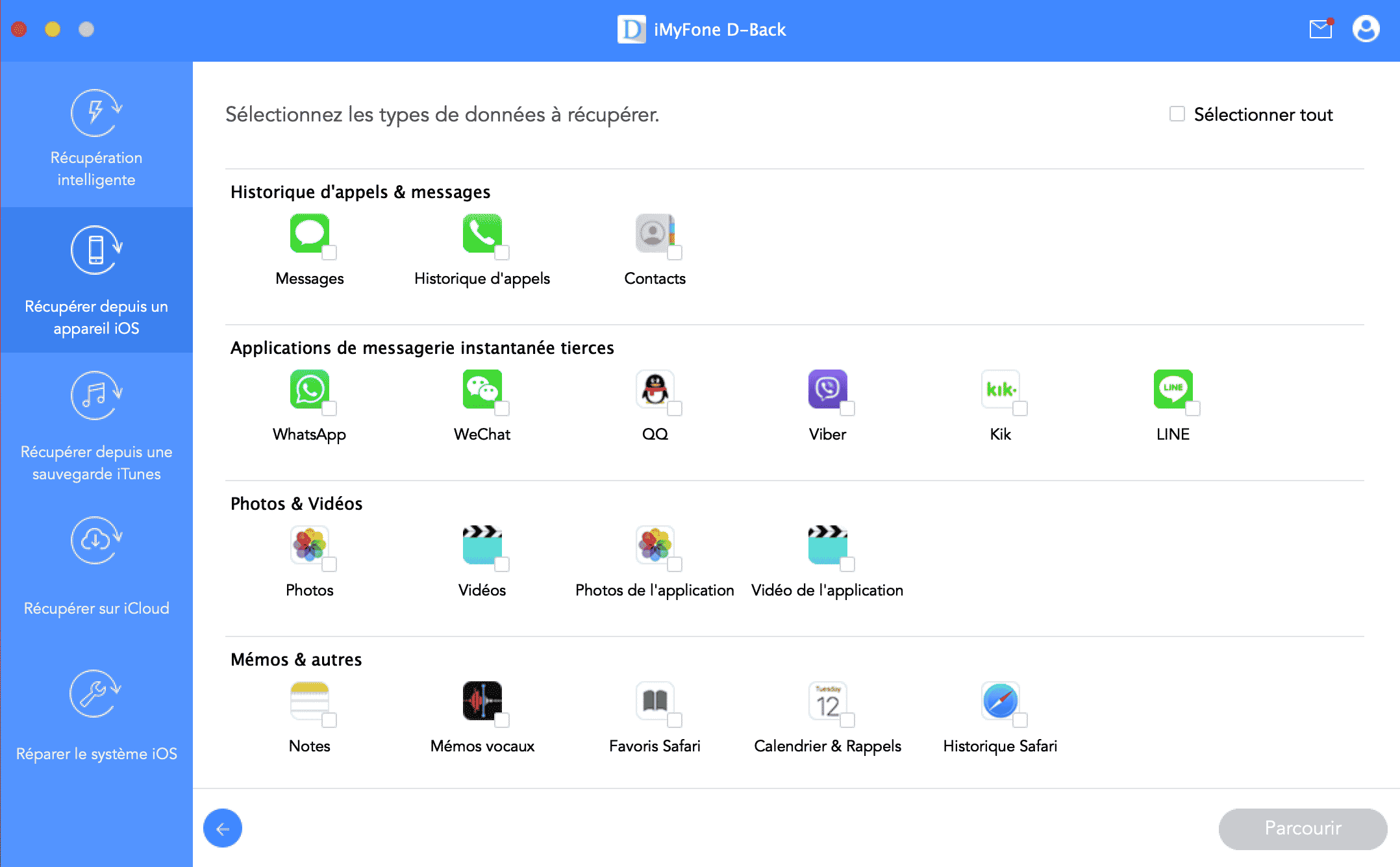Click the Vidéos clapperboard icon
Screen dimensions: 1400x867
click(x=482, y=545)
